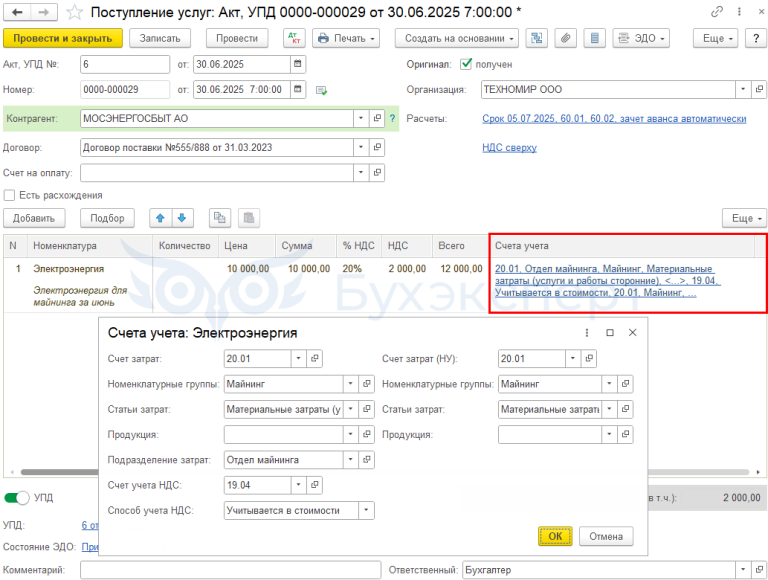Viewport: 768px width, 580px height.
Task: Click the Комментарий input field
Action: point(228,570)
